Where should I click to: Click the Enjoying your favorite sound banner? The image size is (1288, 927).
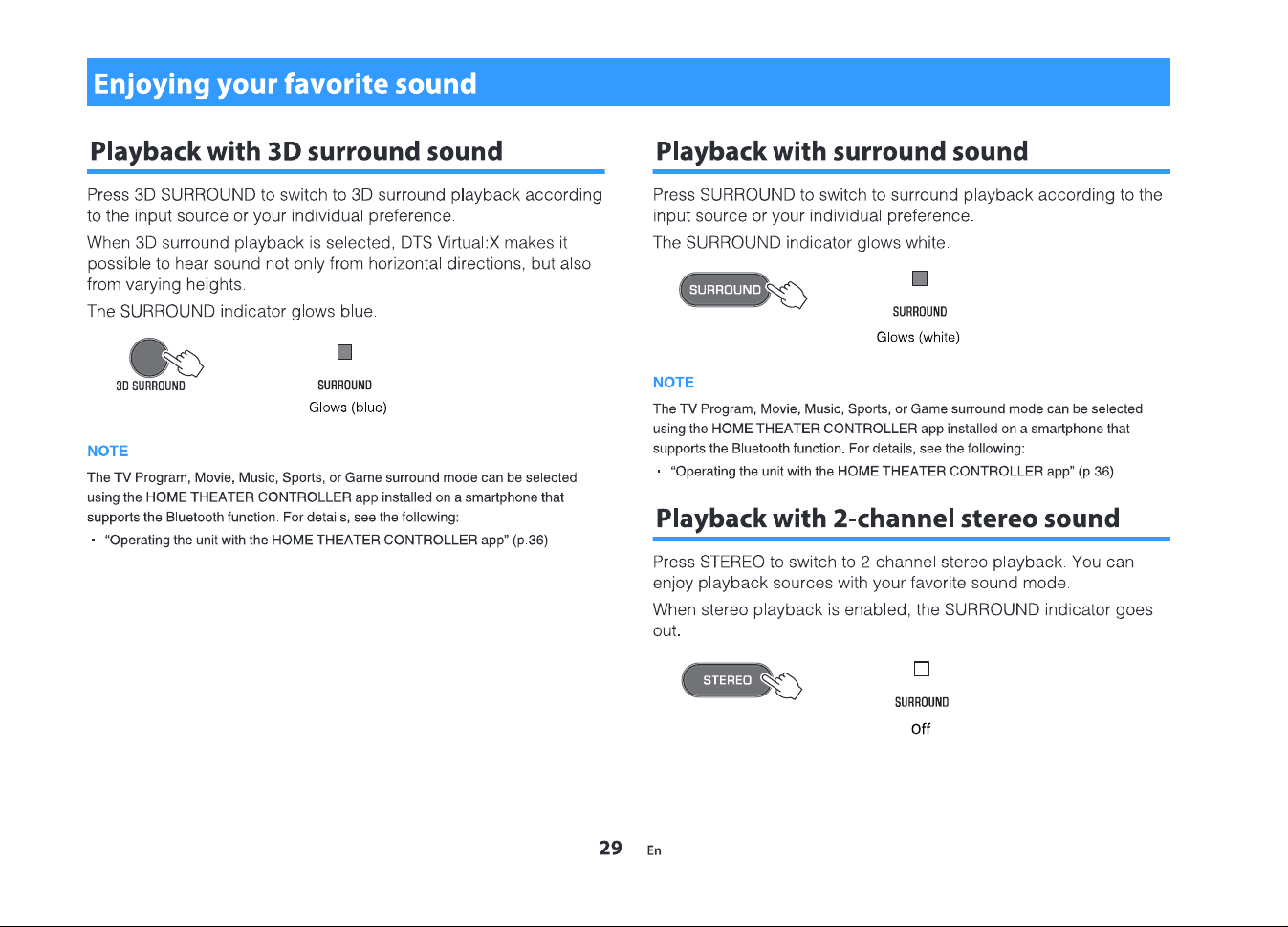click(628, 82)
